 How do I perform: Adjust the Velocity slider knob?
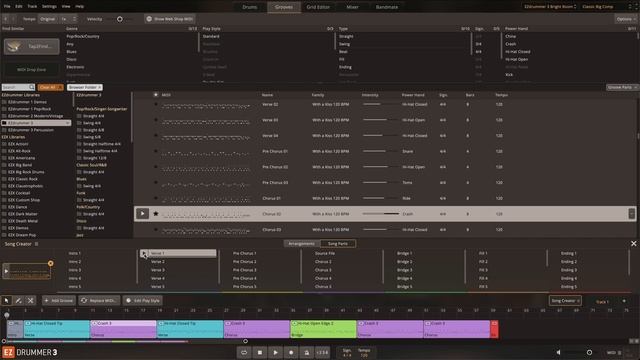(120, 19)
